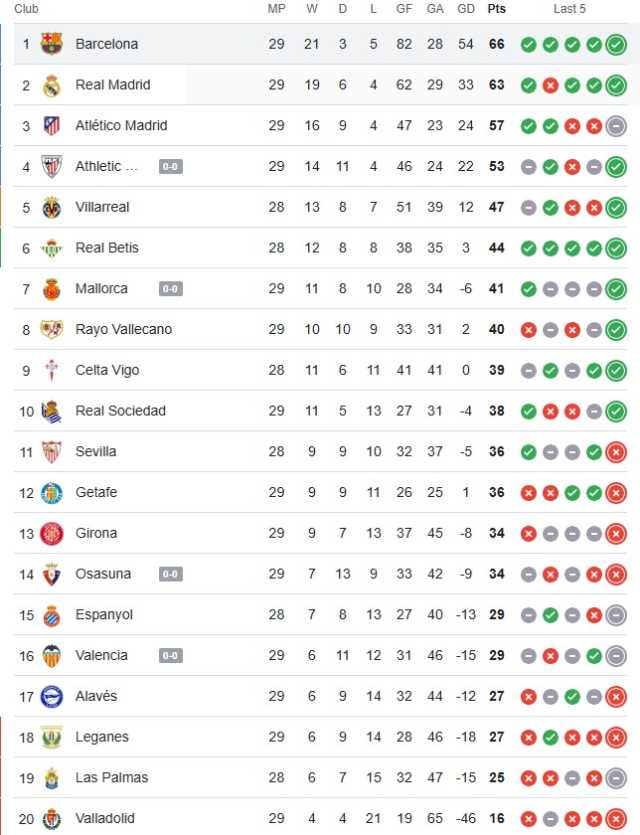Open the Rayo Vallecano team link

[124, 329]
